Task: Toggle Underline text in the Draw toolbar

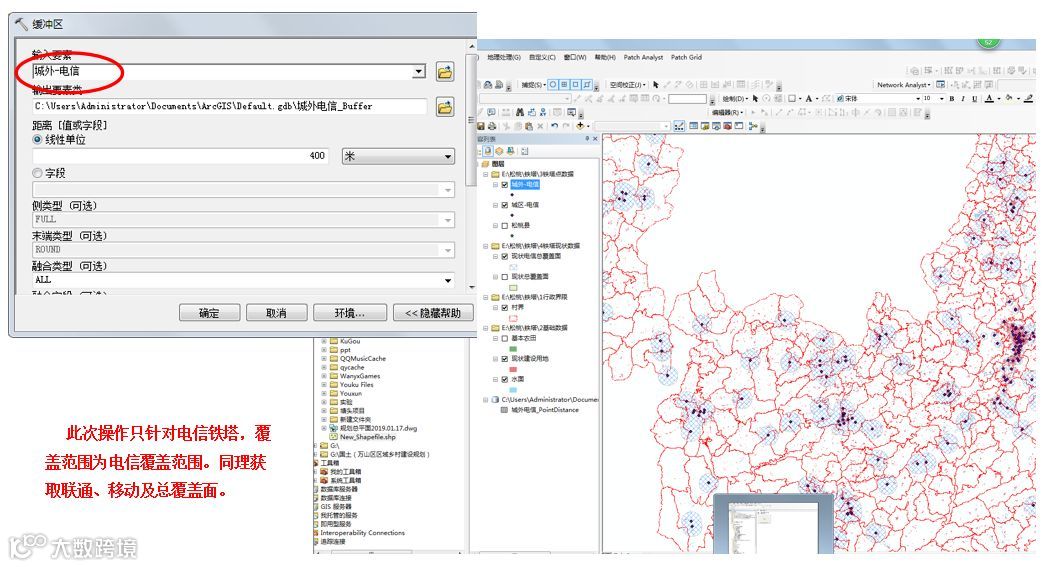Action: pyautogui.click(x=975, y=99)
